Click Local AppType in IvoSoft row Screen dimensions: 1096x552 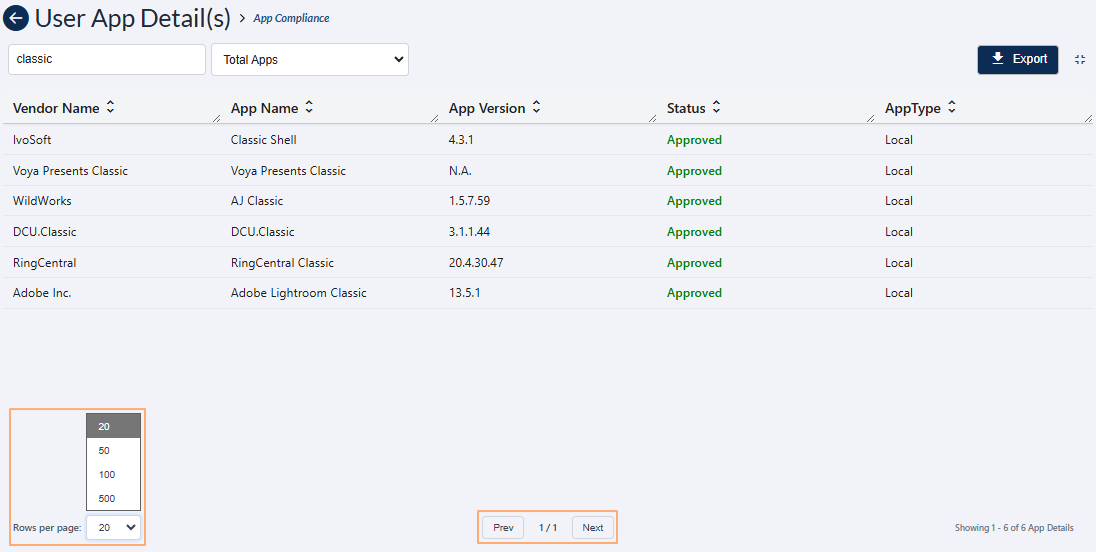tap(899, 140)
